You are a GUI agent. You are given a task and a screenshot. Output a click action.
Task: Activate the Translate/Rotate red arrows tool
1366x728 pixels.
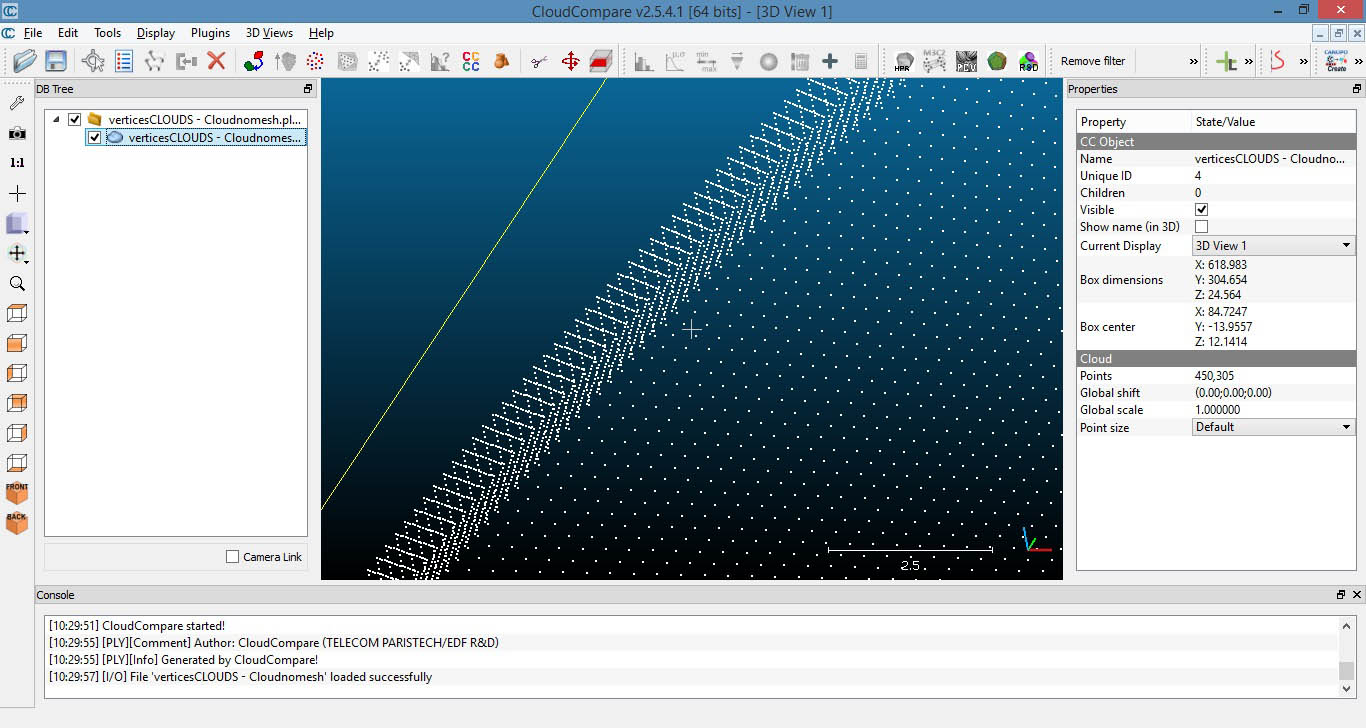tap(570, 61)
